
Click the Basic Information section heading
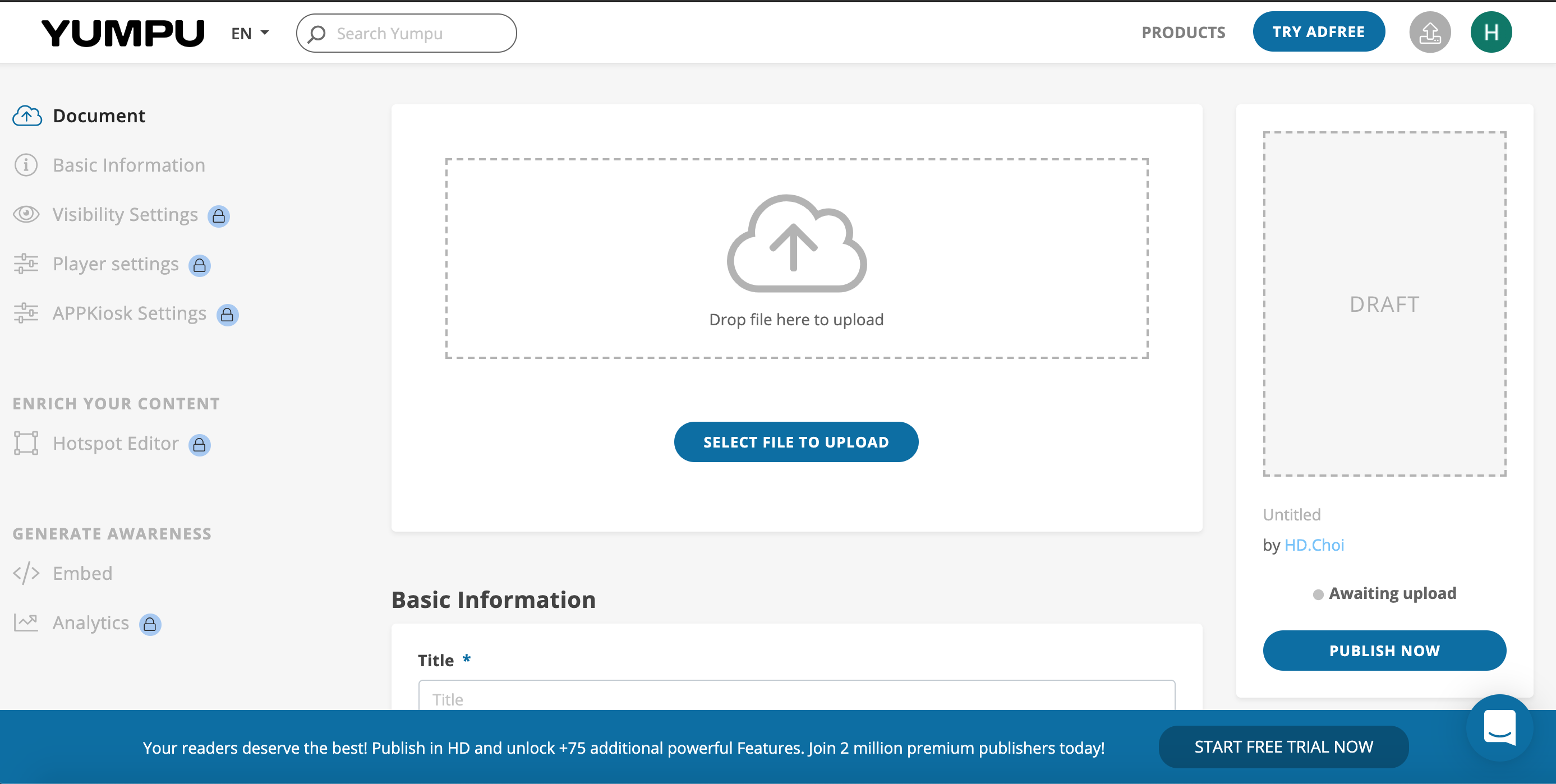tap(494, 600)
